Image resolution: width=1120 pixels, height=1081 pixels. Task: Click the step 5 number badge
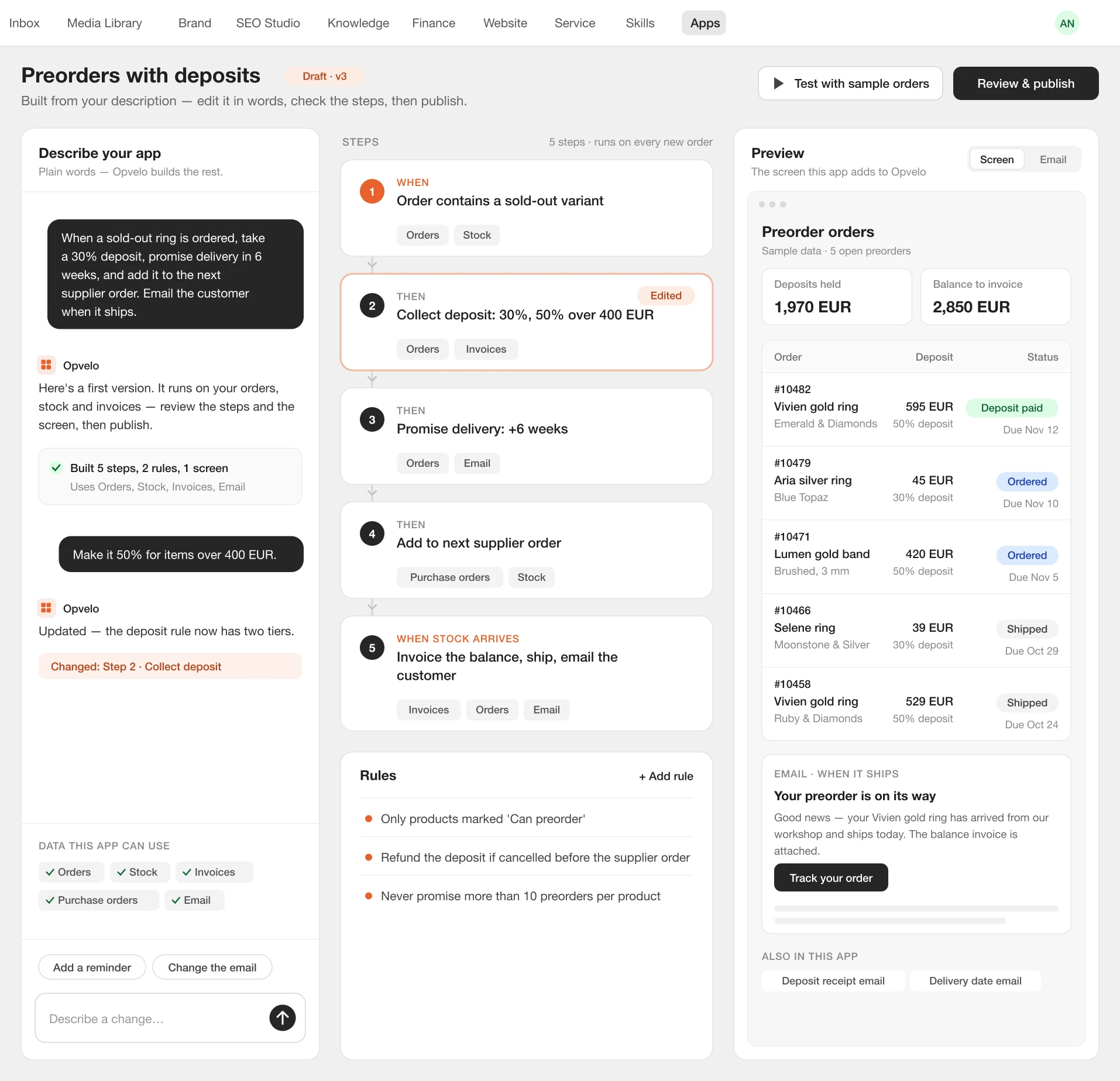pyautogui.click(x=372, y=648)
